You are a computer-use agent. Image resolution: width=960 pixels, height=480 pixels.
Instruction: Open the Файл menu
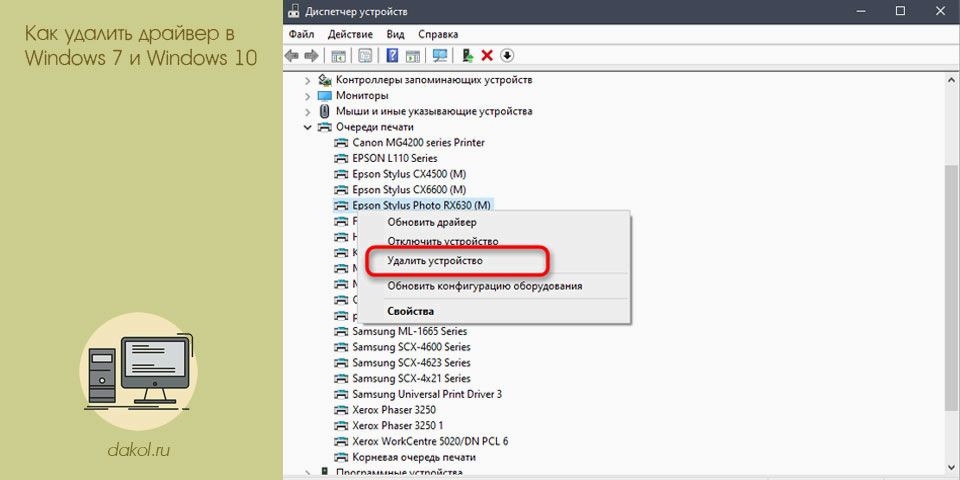click(x=301, y=34)
